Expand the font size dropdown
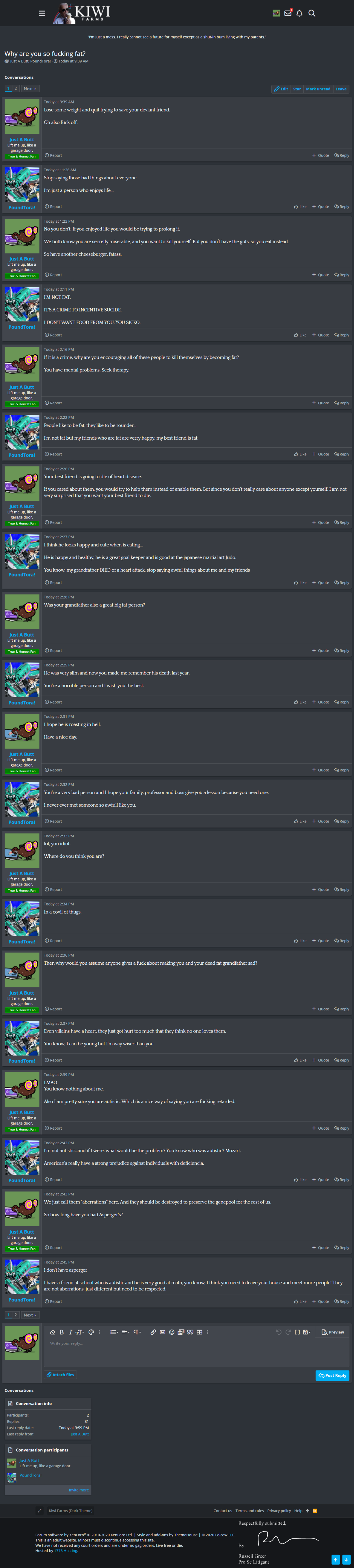 click(80, 1332)
